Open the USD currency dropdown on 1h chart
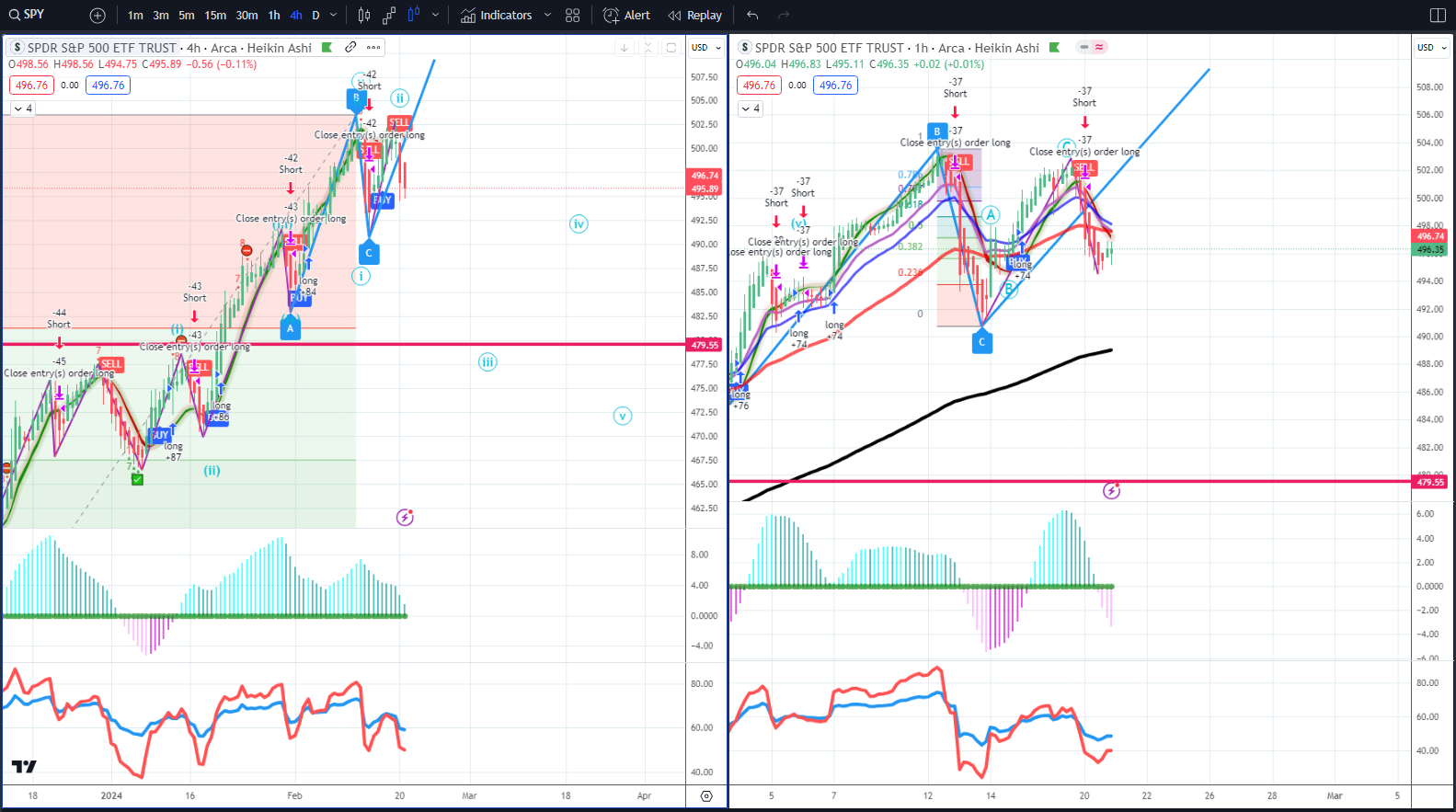Image resolution: width=1456 pixels, height=812 pixels. coord(1432,48)
